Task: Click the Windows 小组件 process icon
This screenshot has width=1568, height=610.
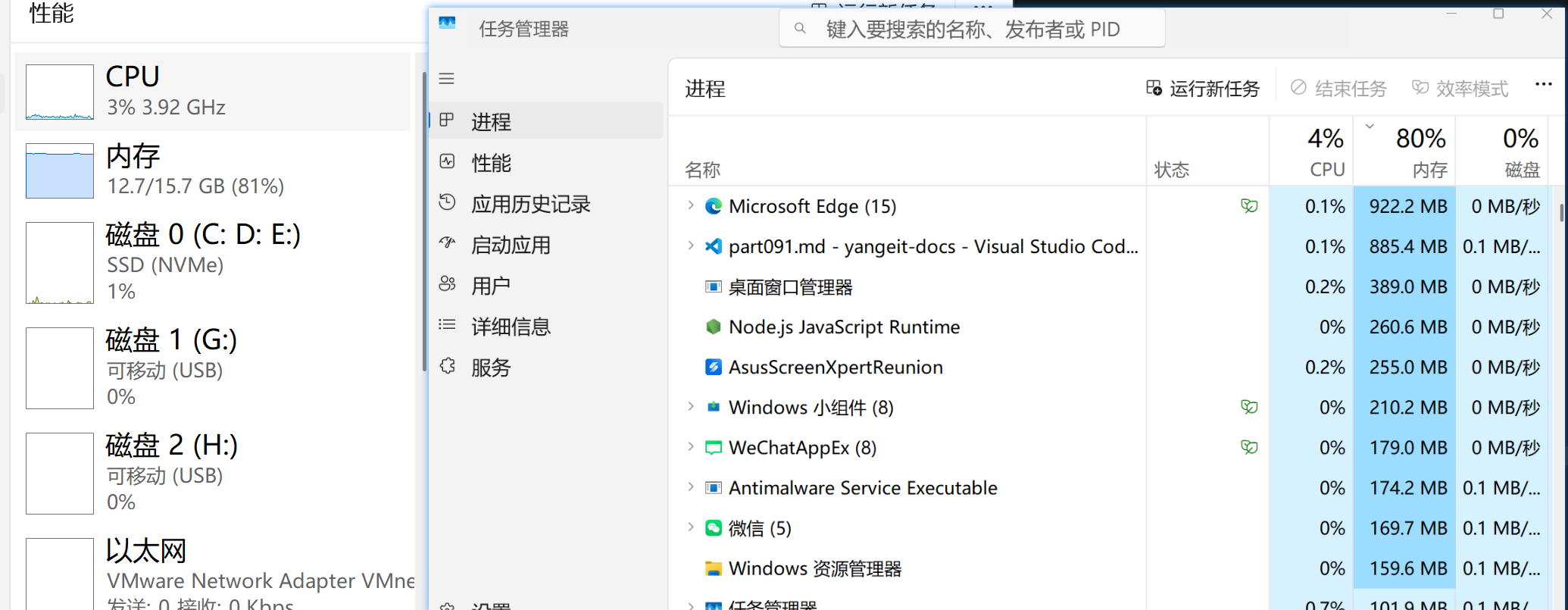Action: click(x=713, y=407)
